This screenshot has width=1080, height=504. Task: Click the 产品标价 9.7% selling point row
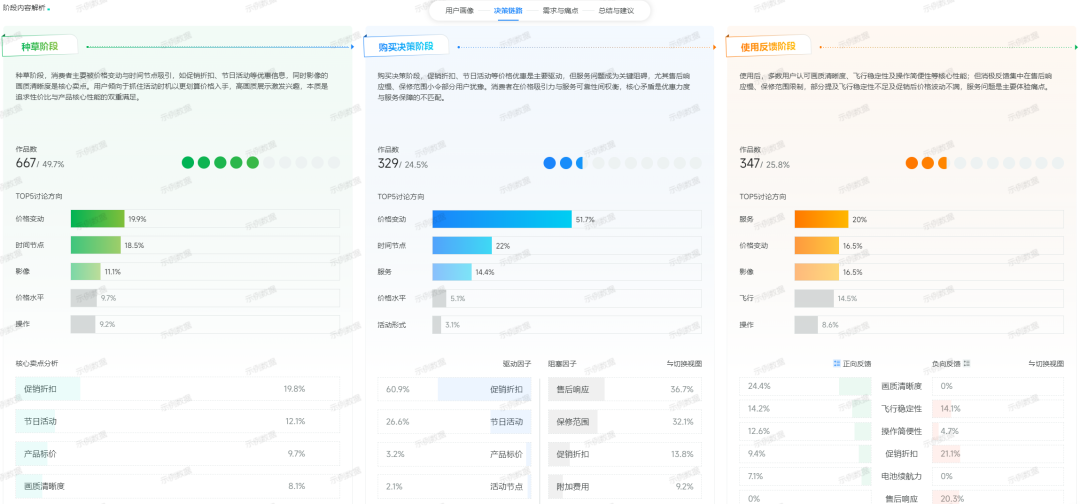coord(178,454)
